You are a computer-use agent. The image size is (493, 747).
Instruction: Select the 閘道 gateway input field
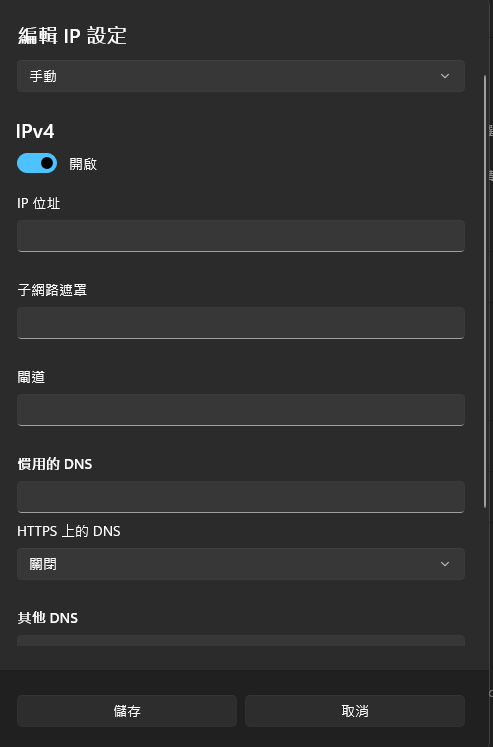click(x=241, y=410)
